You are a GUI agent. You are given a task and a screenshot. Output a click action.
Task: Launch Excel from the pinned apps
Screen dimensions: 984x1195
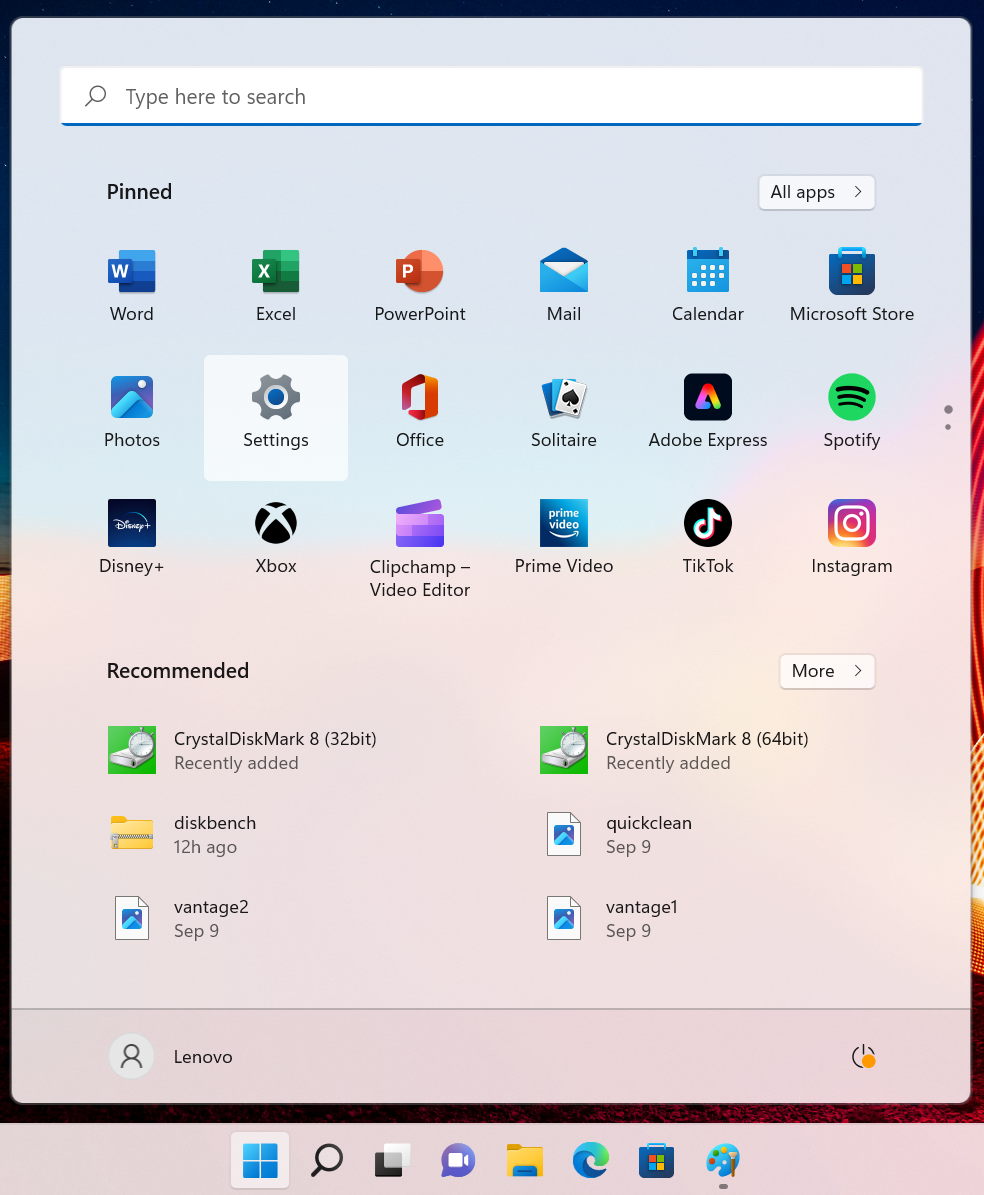(275, 285)
